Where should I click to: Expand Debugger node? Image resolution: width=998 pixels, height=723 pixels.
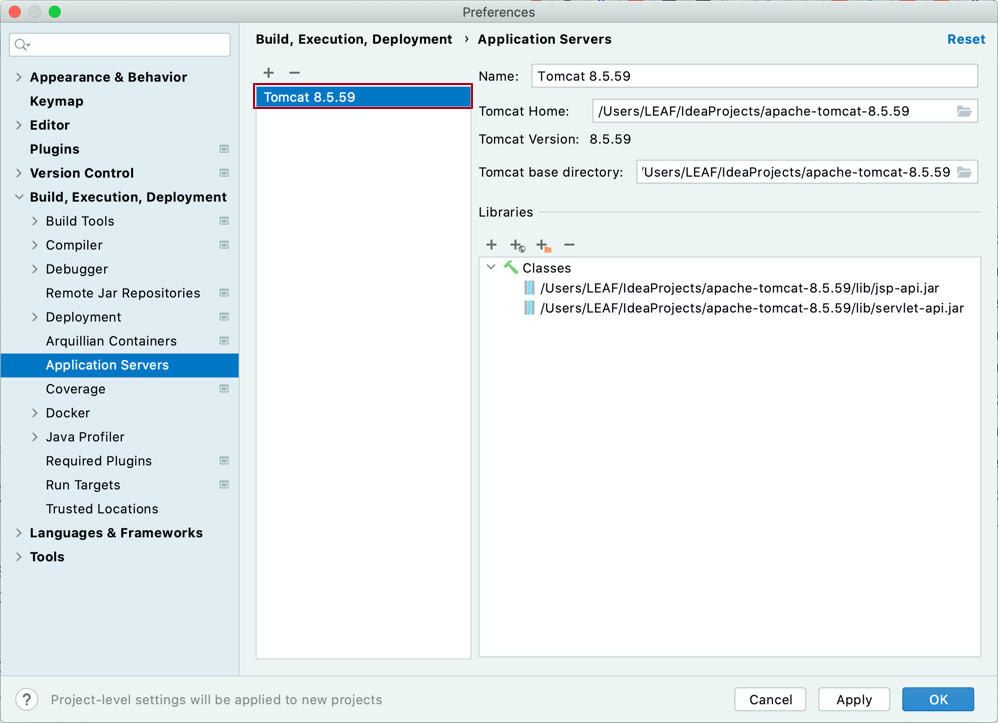[x=34, y=269]
